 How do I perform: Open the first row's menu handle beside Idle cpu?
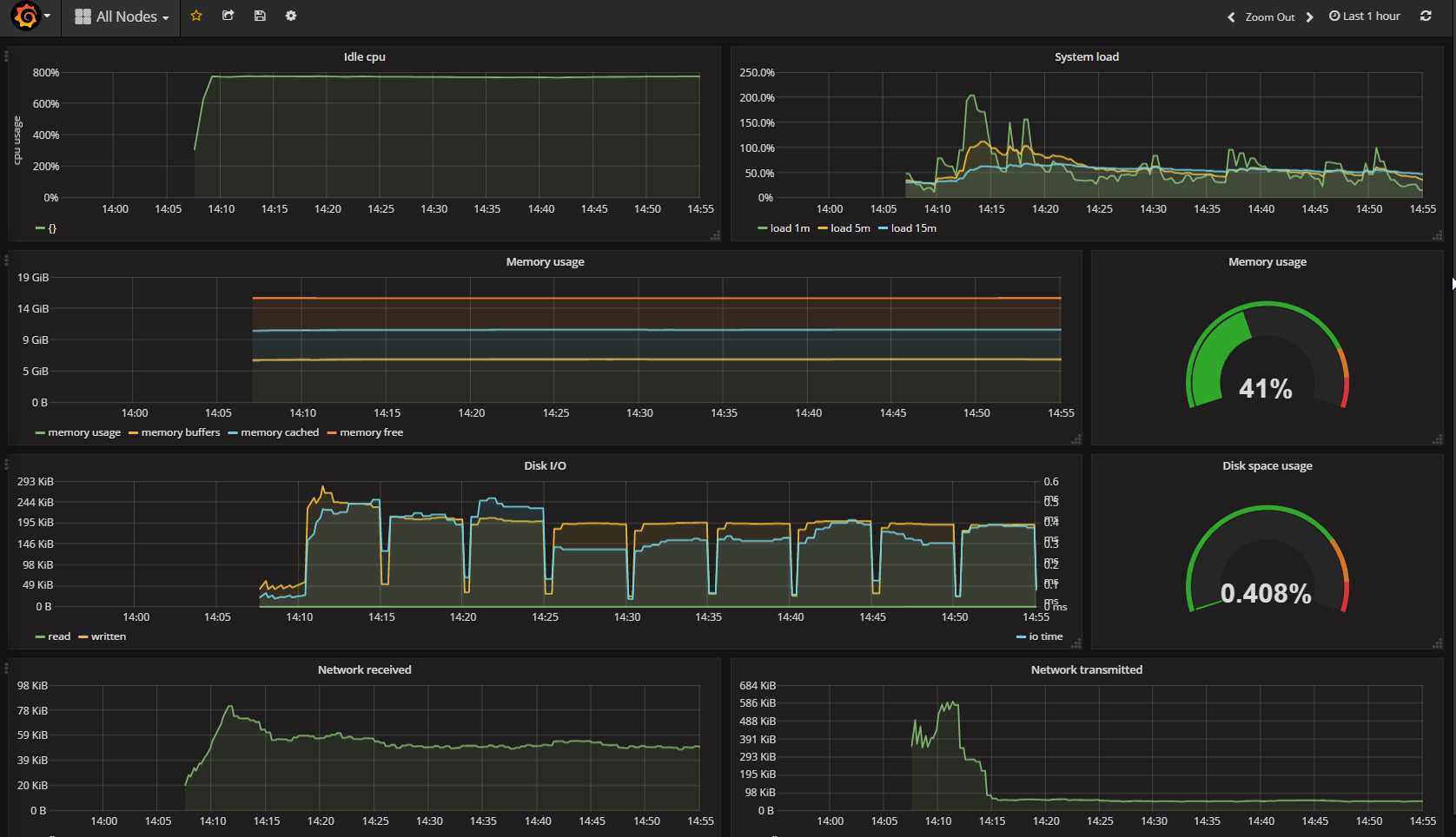6,56
